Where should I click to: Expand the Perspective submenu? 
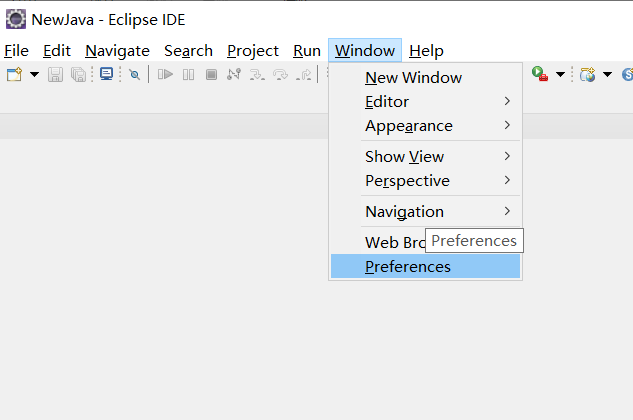pos(425,181)
